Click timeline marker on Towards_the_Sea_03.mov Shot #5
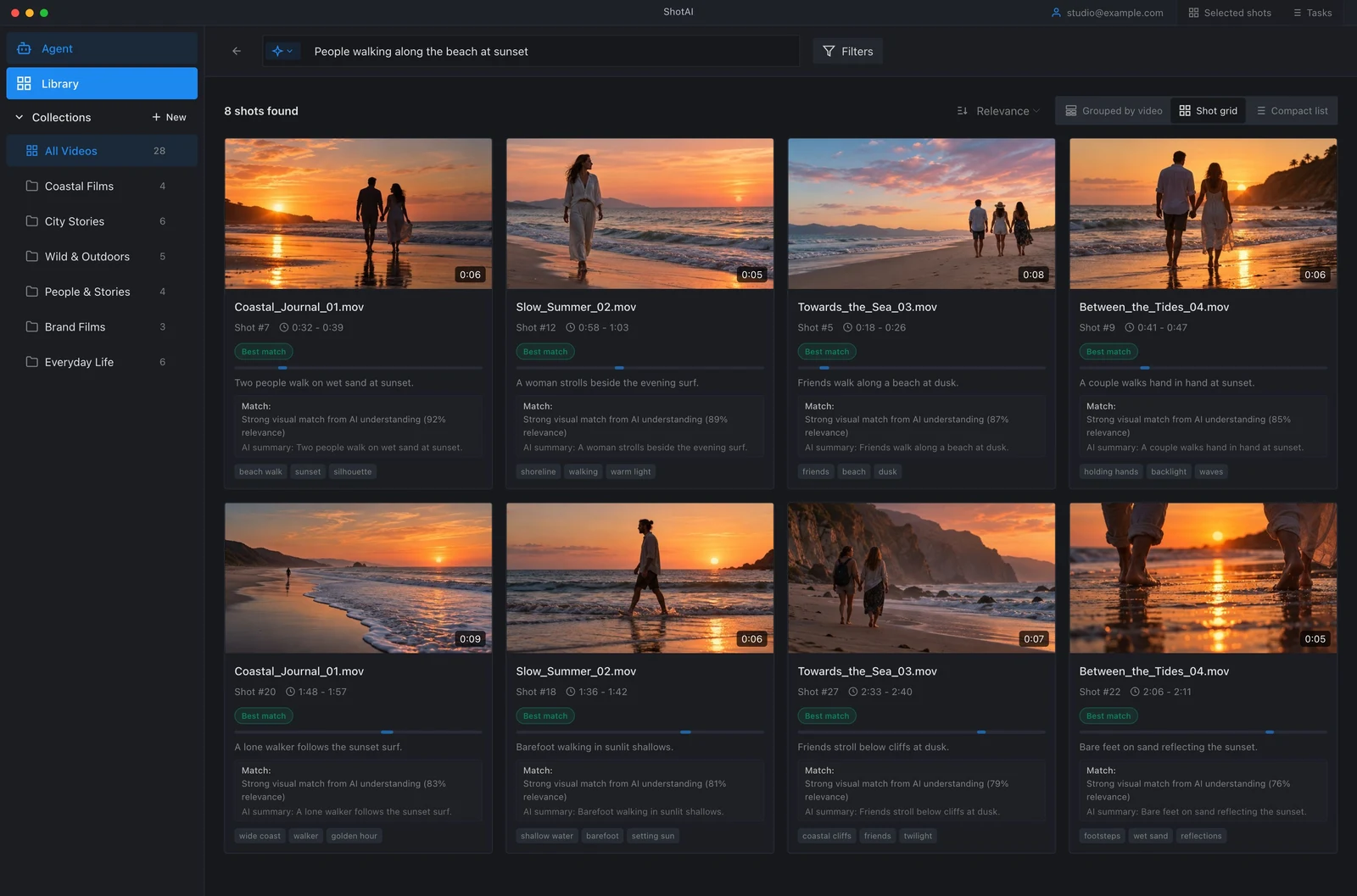 [x=824, y=368]
